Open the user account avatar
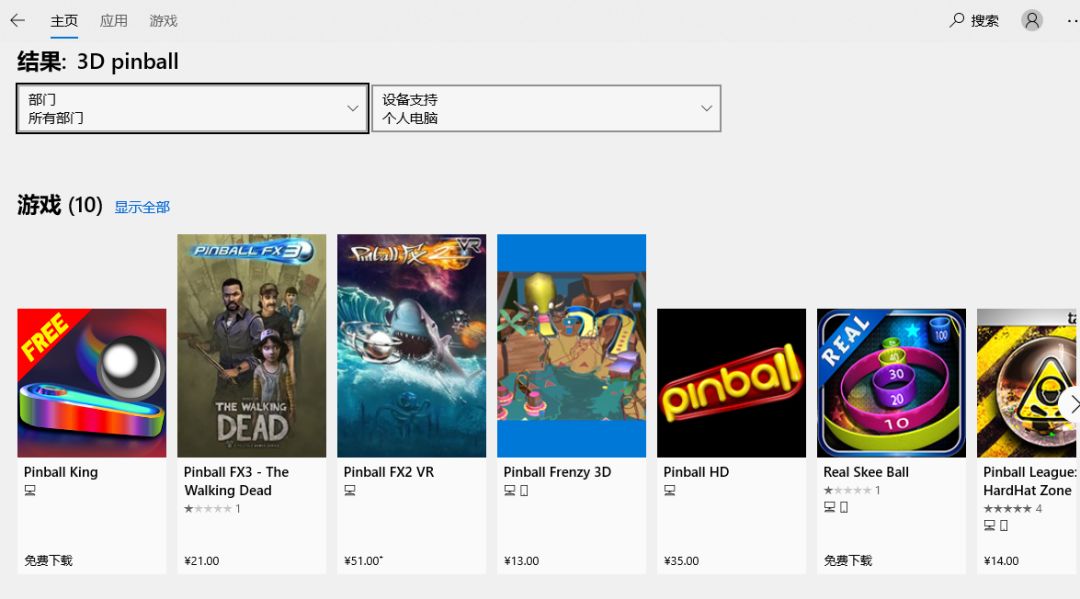The width and height of the screenshot is (1080, 599). click(1032, 21)
